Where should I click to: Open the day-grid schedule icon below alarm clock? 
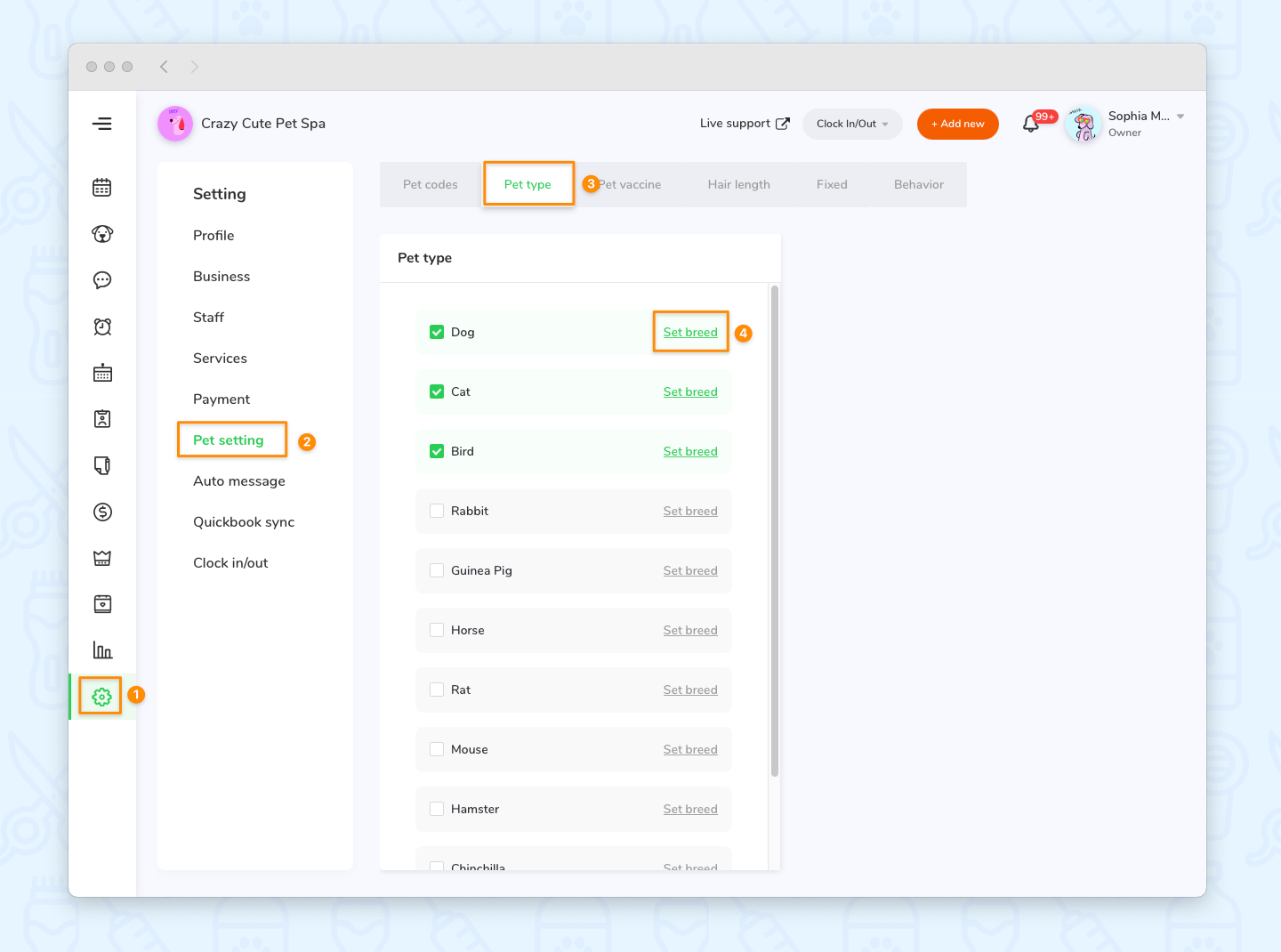tap(102, 373)
